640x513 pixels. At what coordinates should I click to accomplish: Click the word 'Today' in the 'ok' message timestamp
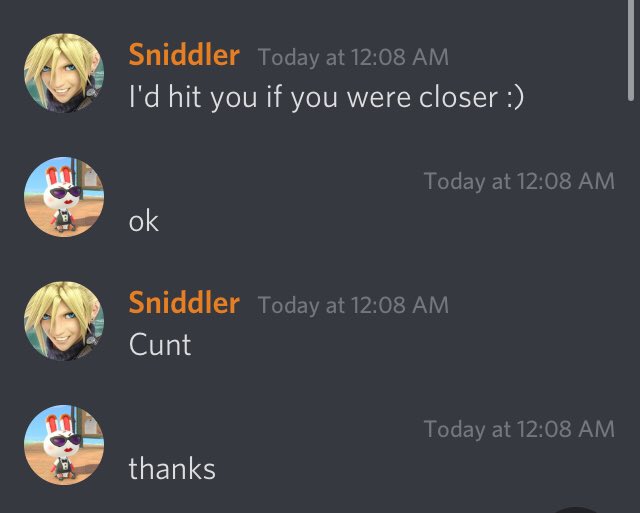[x=454, y=182]
